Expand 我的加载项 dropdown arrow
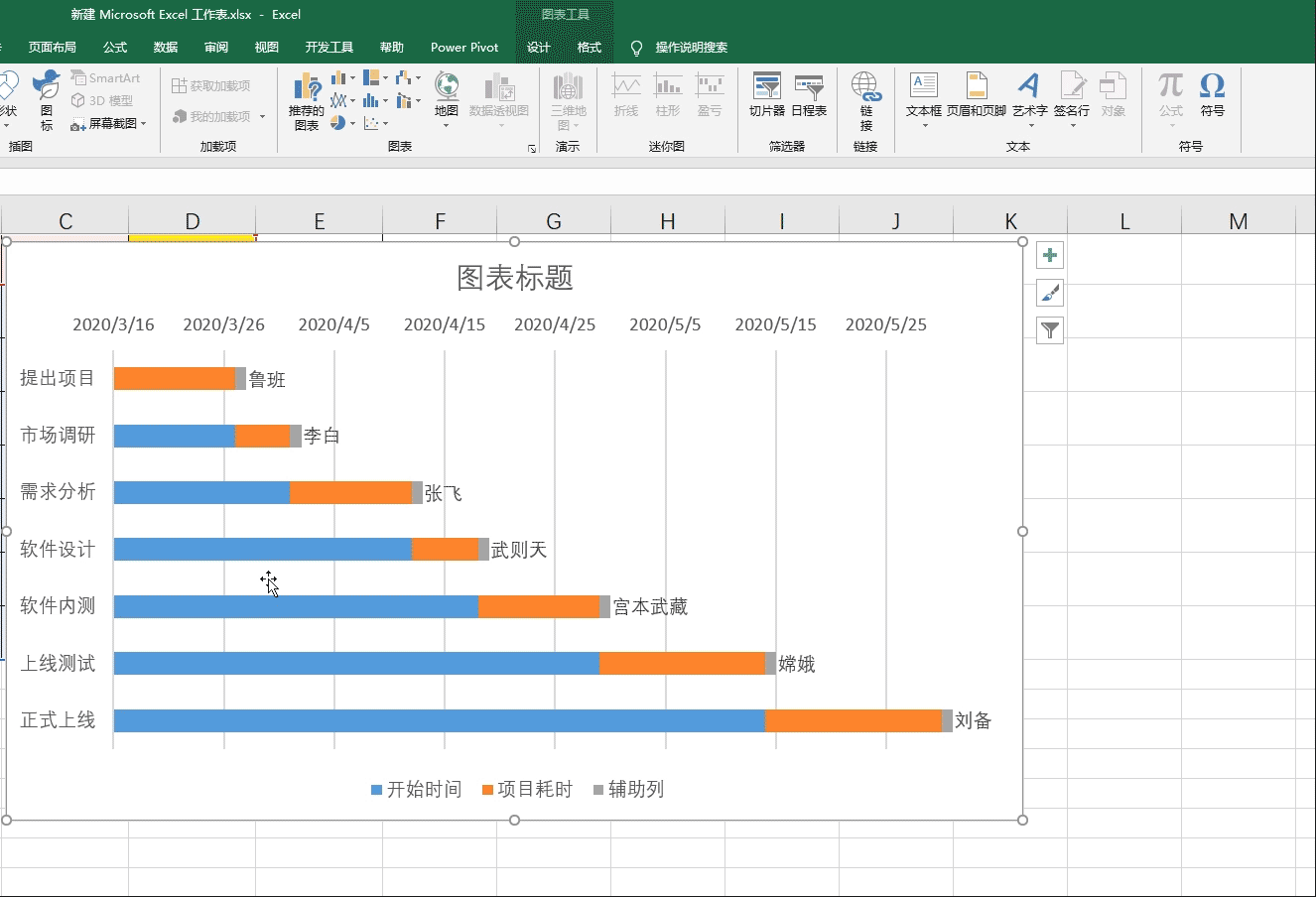Viewport: 1316px width, 897px height. click(262, 117)
